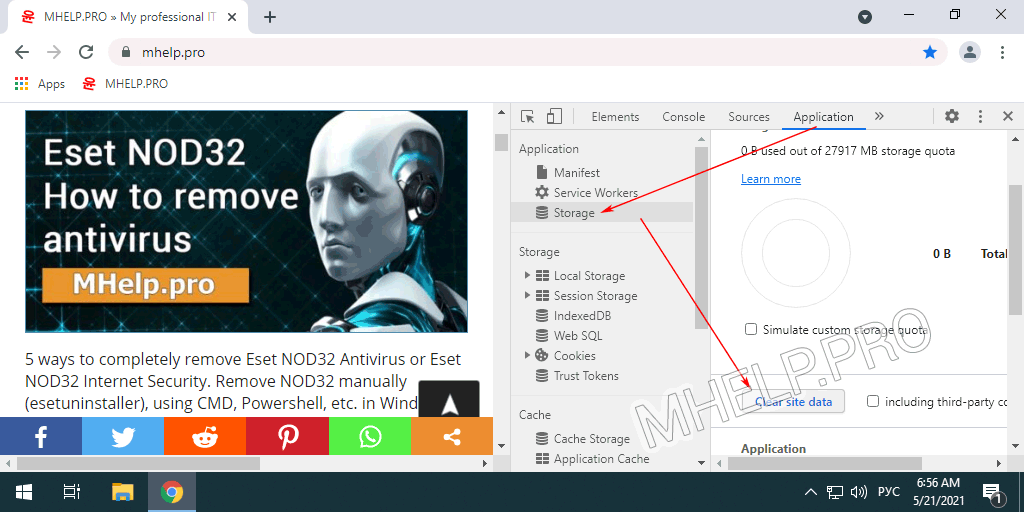Open a new browser tab

click(x=270, y=18)
